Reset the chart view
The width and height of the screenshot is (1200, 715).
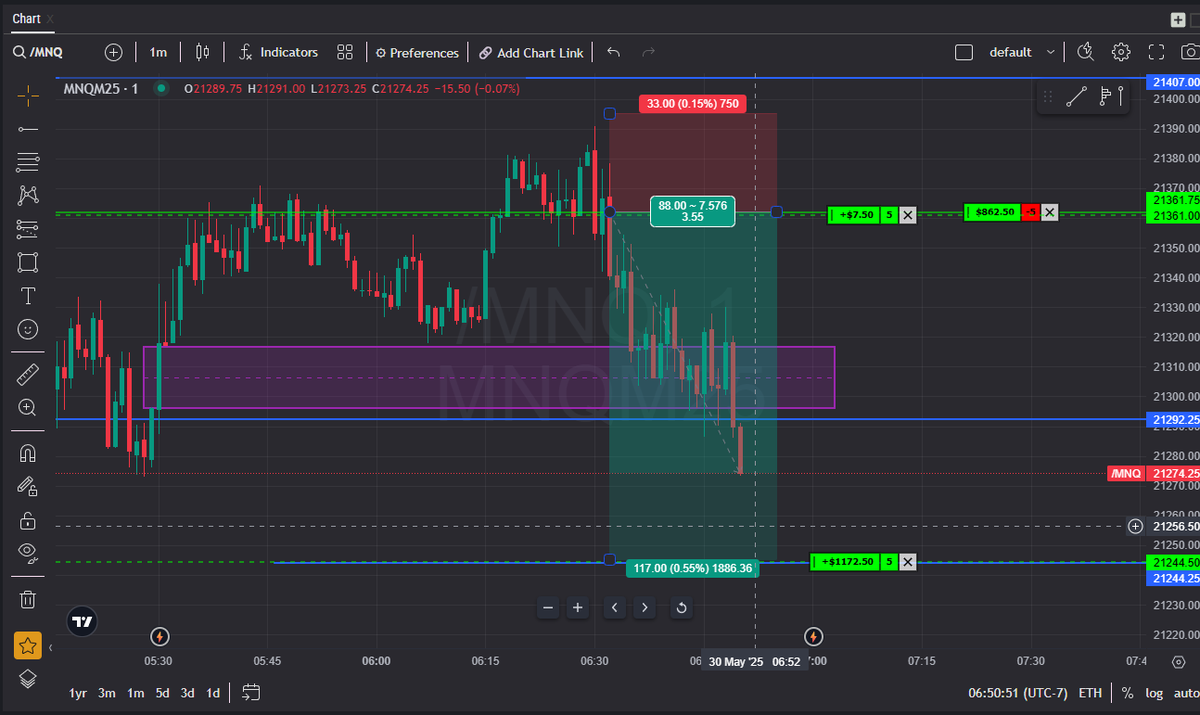coord(681,607)
